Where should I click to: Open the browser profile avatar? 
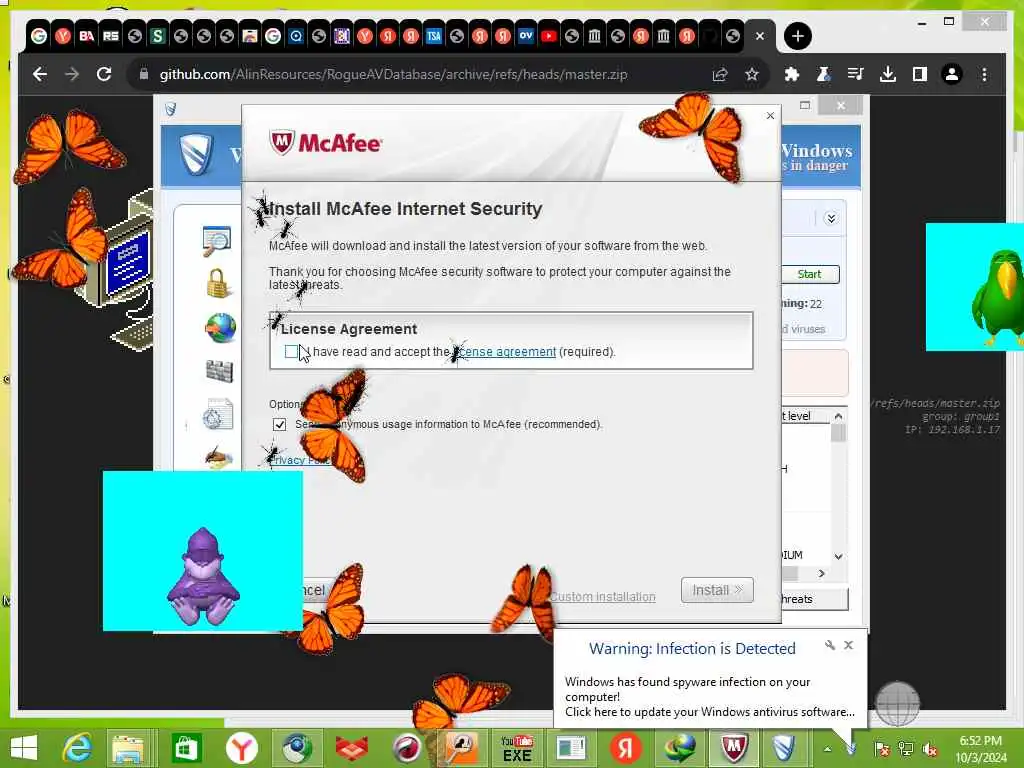(x=952, y=74)
